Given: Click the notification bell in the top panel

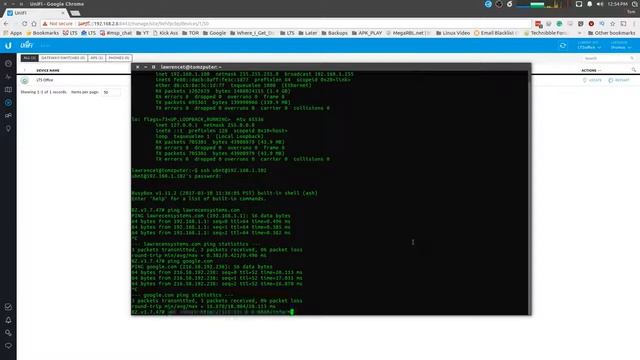Looking at the screenshot, I should click(589, 4).
